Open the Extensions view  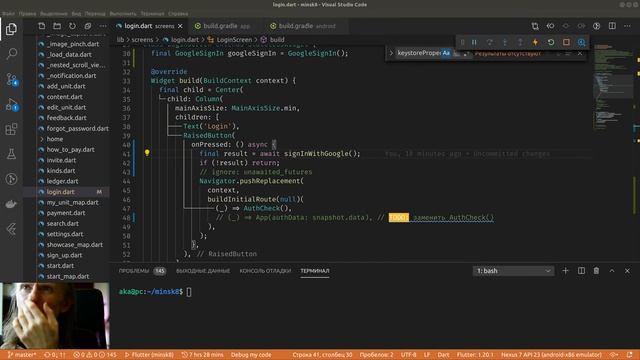[x=11, y=129]
